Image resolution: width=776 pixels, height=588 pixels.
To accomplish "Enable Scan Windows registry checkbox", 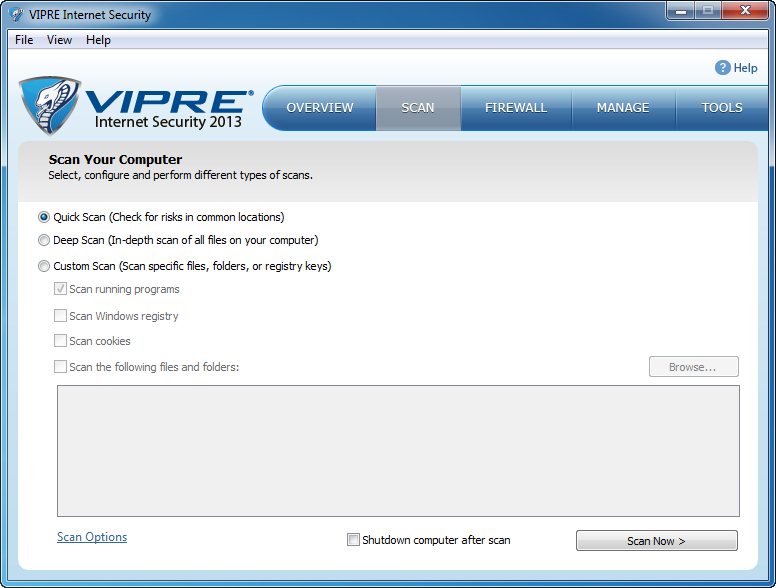I will coord(60,316).
